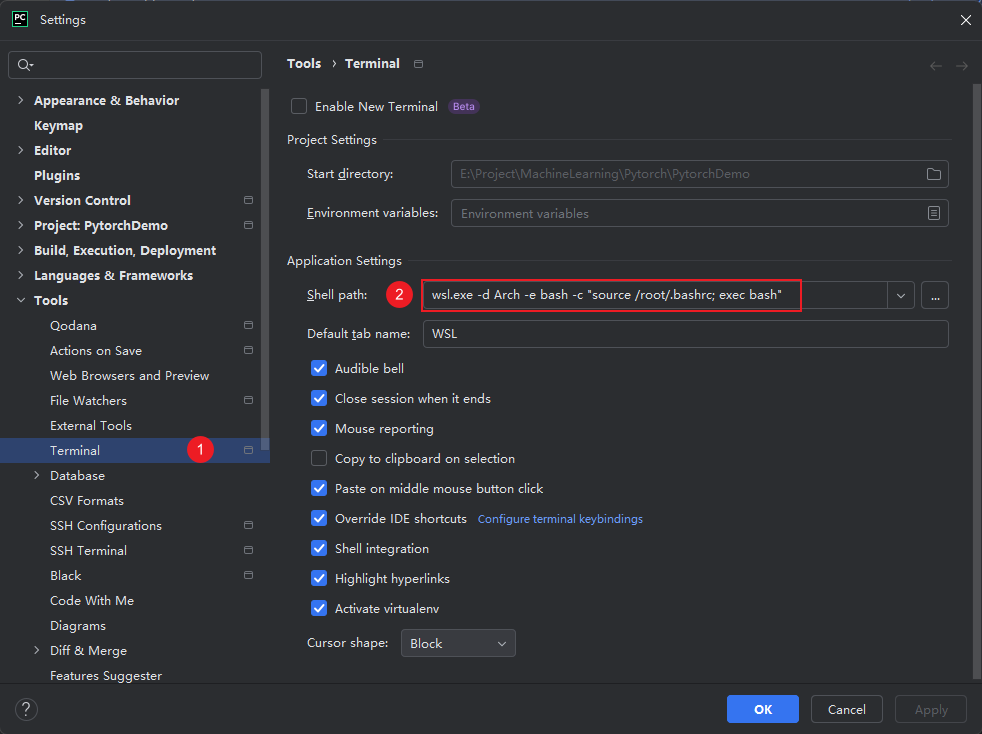Open the Cursor shape Block dropdown
This screenshot has height=734, width=982.
pos(458,643)
